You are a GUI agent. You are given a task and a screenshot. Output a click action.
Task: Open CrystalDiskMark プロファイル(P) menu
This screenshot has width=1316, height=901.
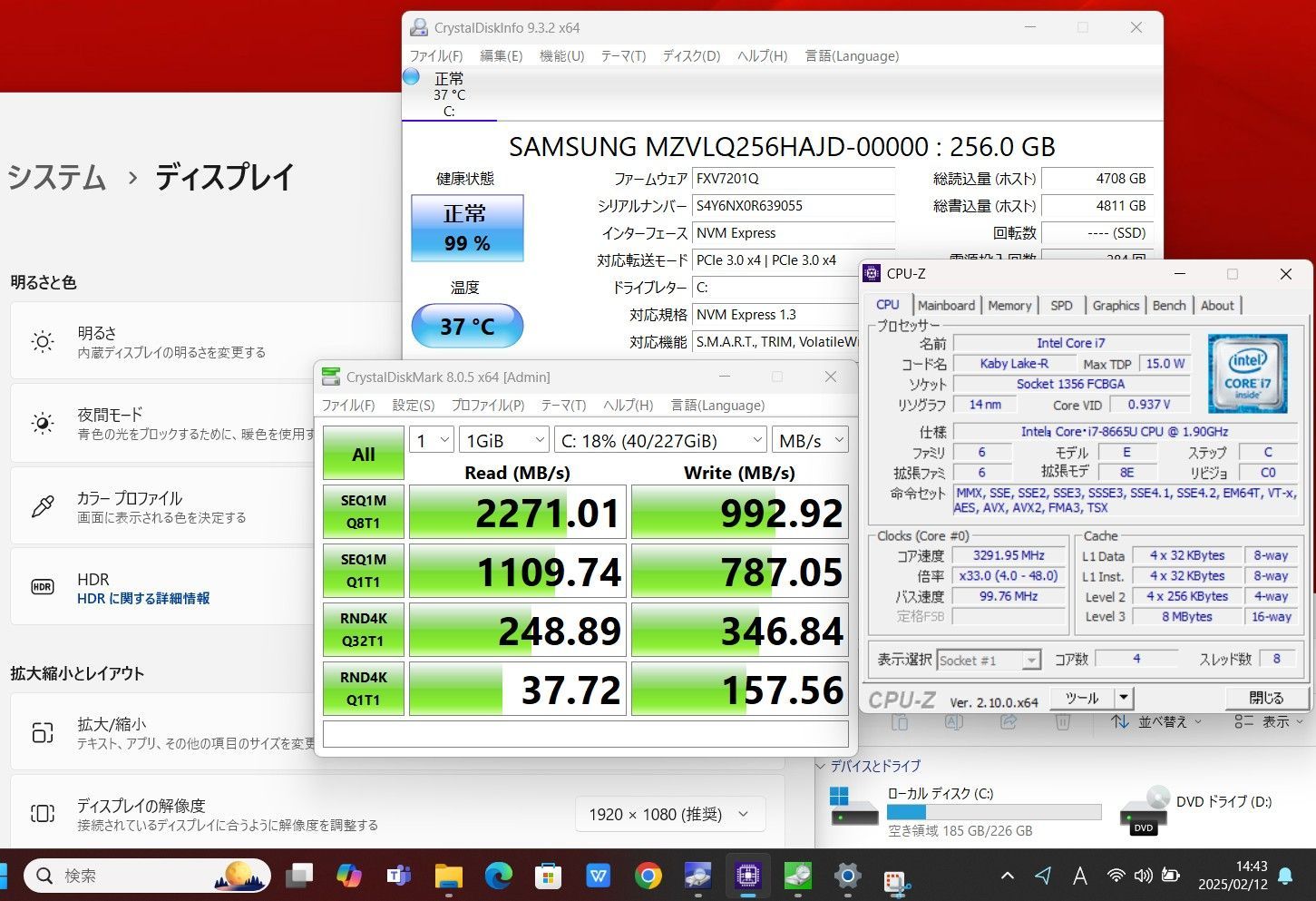pyautogui.click(x=488, y=406)
